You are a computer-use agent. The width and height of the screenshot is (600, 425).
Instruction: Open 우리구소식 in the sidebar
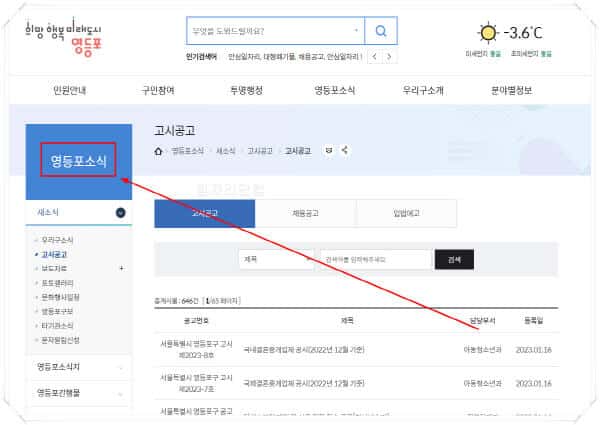point(57,240)
